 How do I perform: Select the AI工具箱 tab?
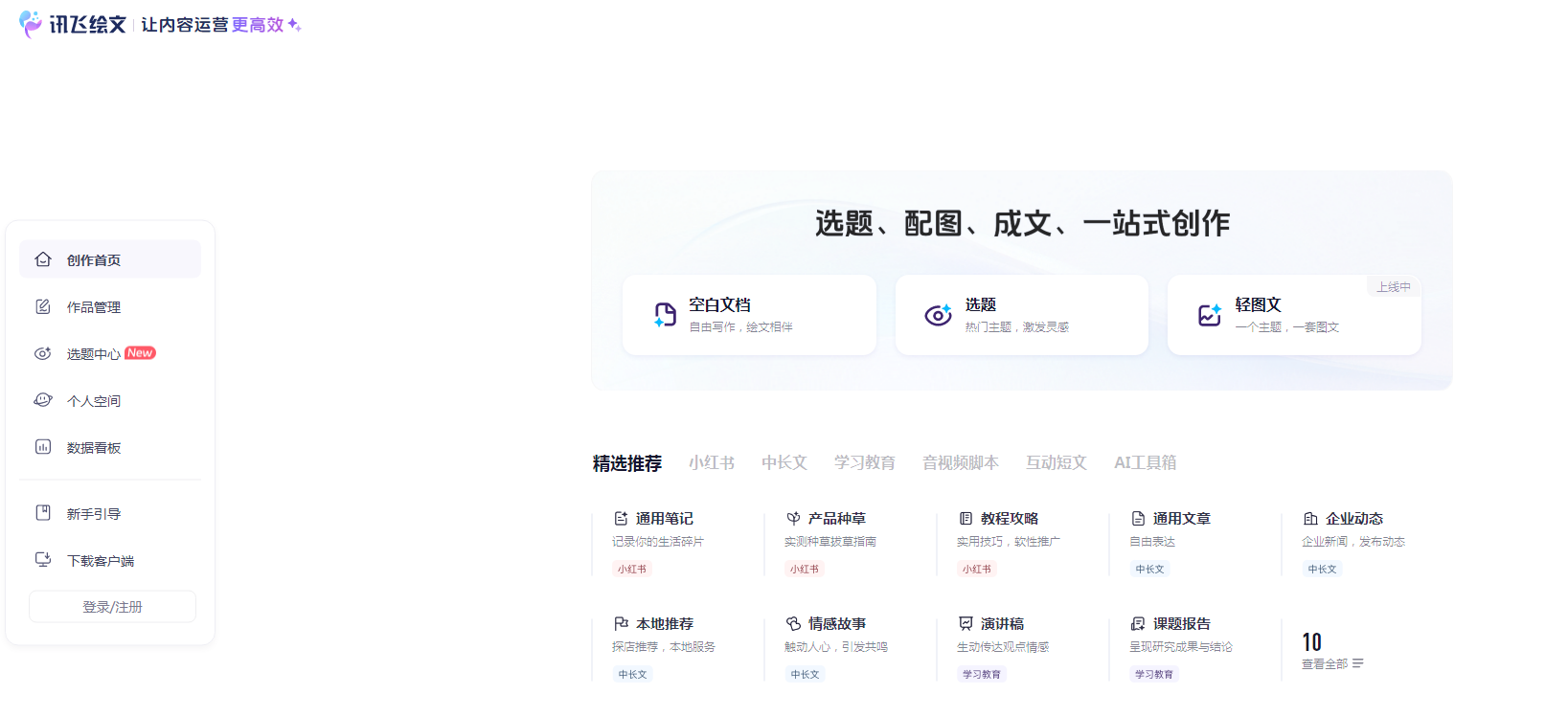1145,463
